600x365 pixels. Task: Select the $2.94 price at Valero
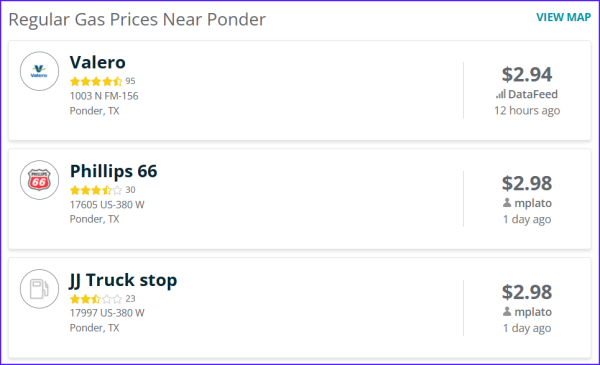527,74
